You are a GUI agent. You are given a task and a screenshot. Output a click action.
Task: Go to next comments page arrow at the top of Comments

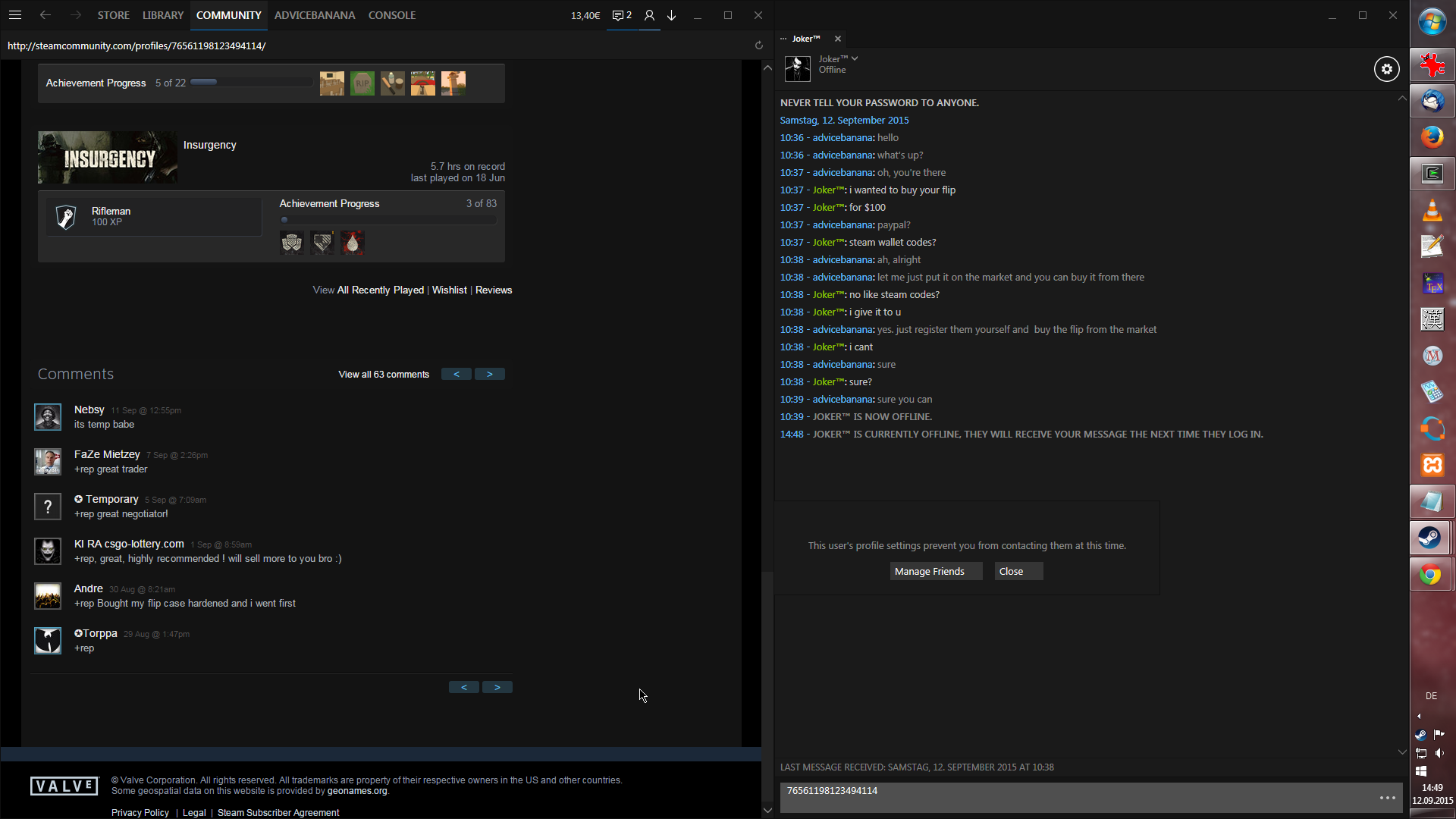(490, 375)
